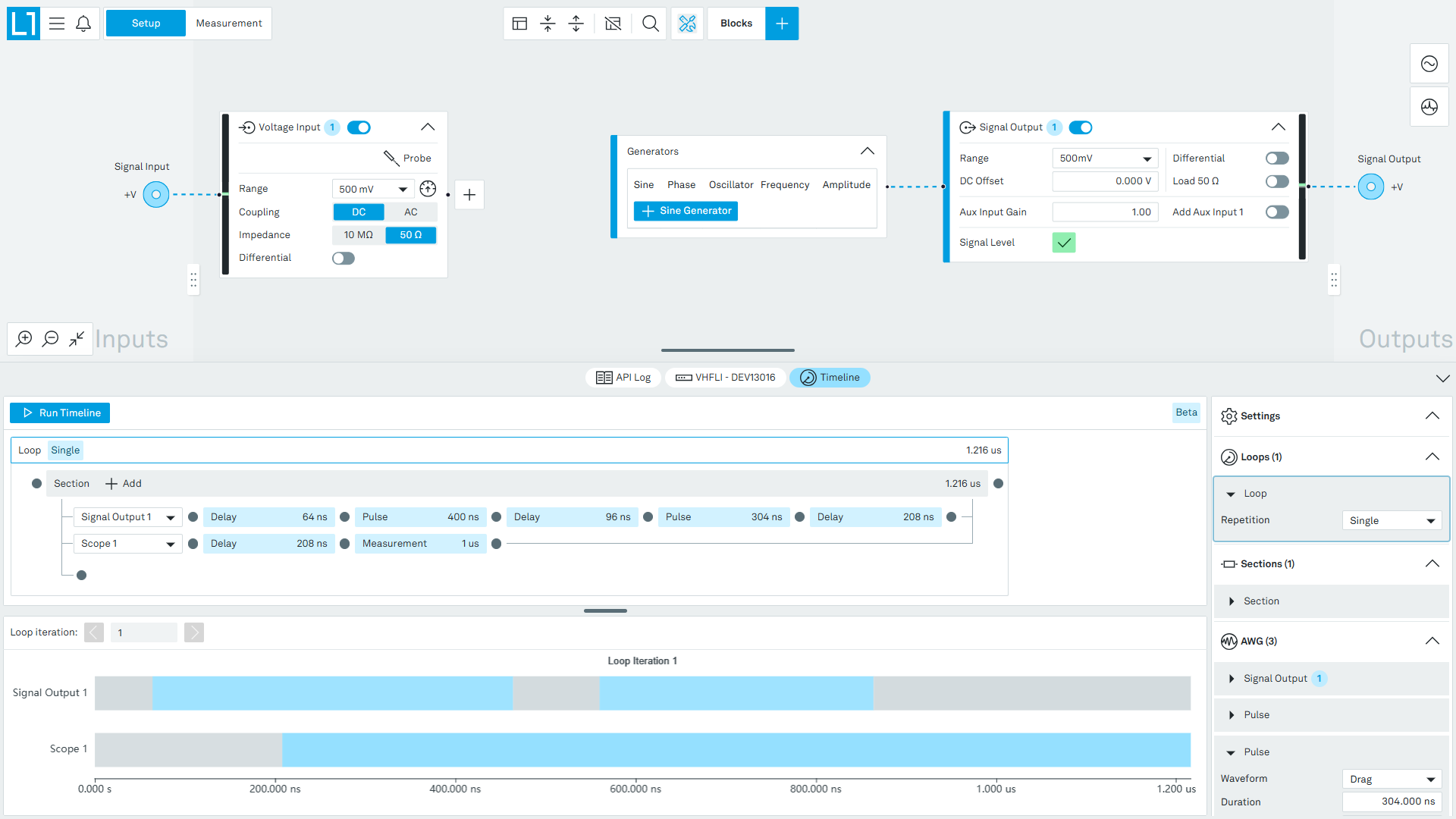The height and width of the screenshot is (819, 1456).
Task: Enable Load 50 Ω toggle
Action: (x=1277, y=181)
